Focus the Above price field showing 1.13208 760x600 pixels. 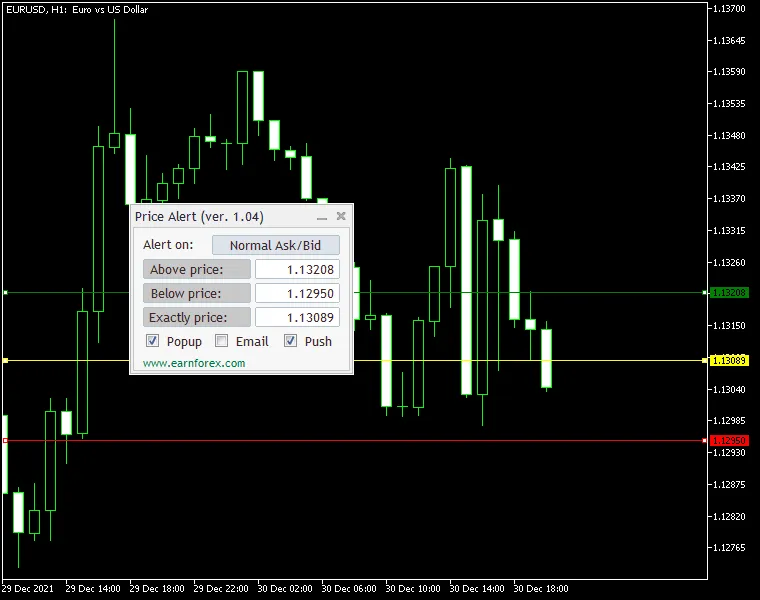click(297, 269)
